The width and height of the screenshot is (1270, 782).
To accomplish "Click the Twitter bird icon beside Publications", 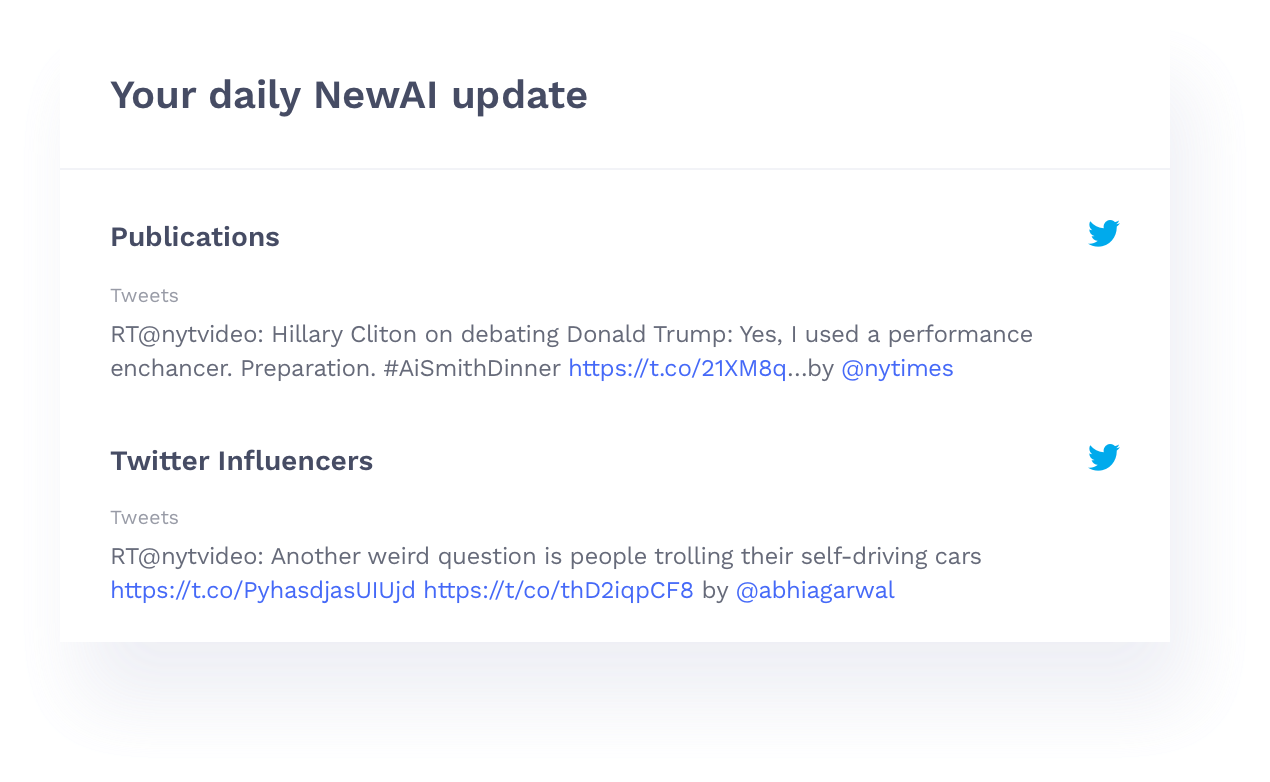I will 1104,234.
